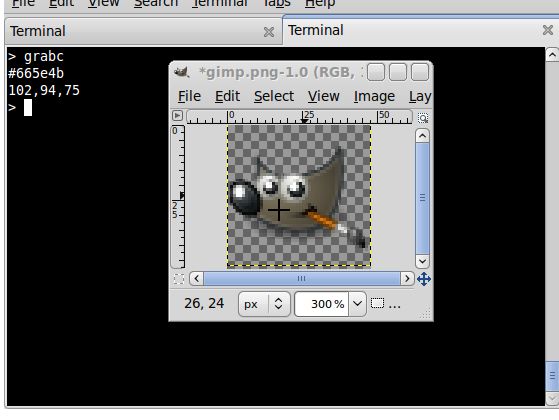Close the first Terminal tab
The image size is (559, 420).
coord(269,32)
